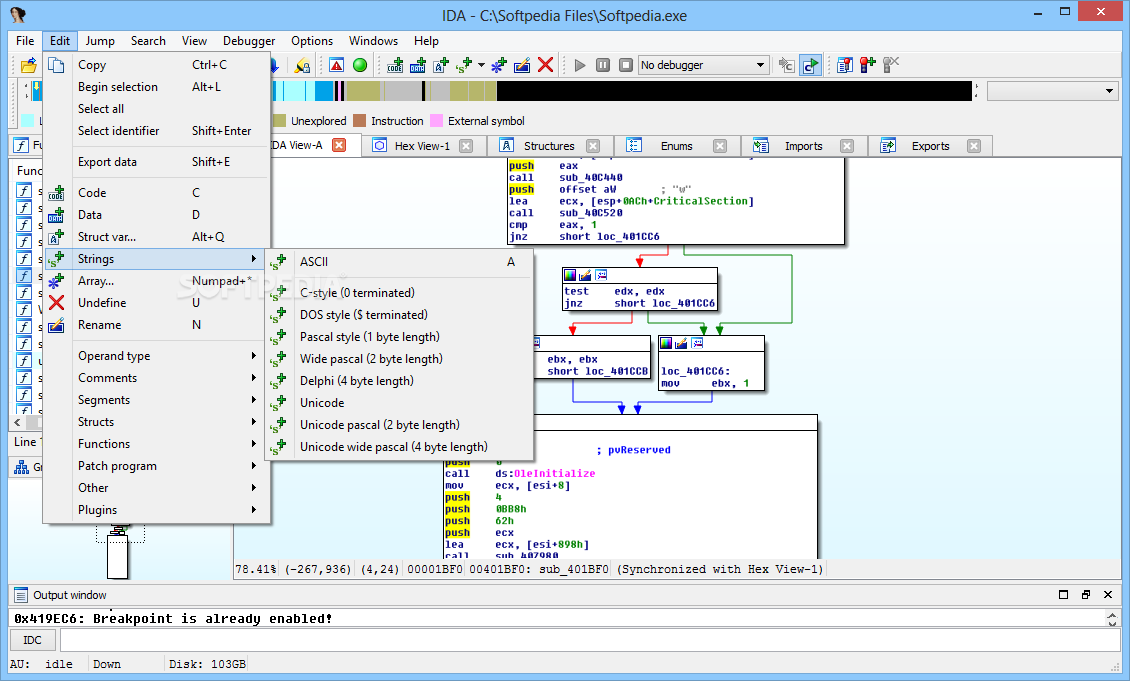Switch to the Imports tab
The width and height of the screenshot is (1130, 681).
click(806, 146)
